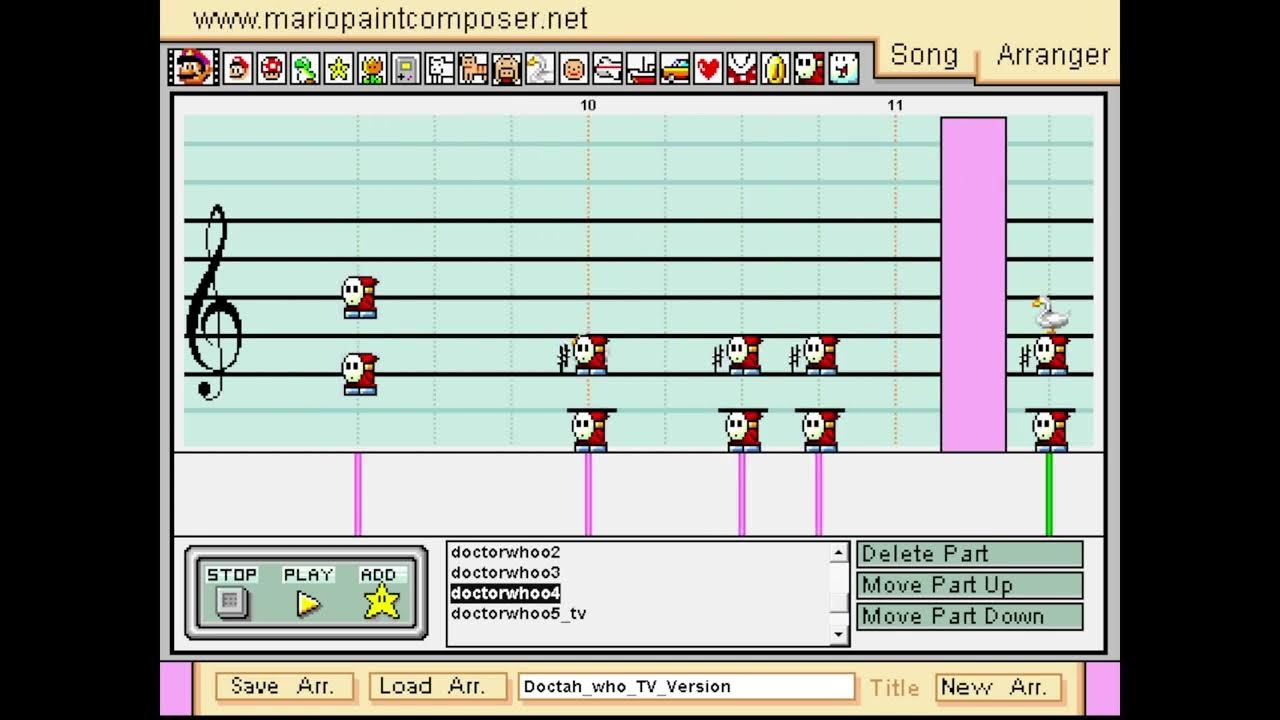This screenshot has height=720, width=1280.
Task: Select the Fire Flower instrument
Action: click(372, 69)
